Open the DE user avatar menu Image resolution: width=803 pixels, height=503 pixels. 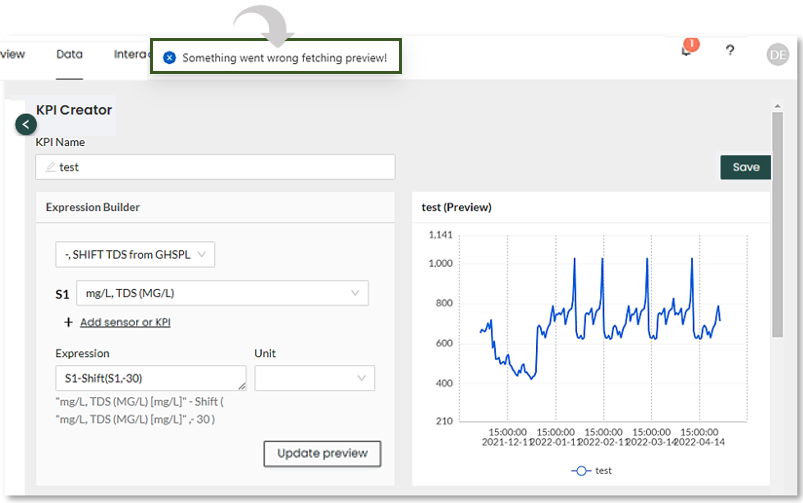point(777,54)
